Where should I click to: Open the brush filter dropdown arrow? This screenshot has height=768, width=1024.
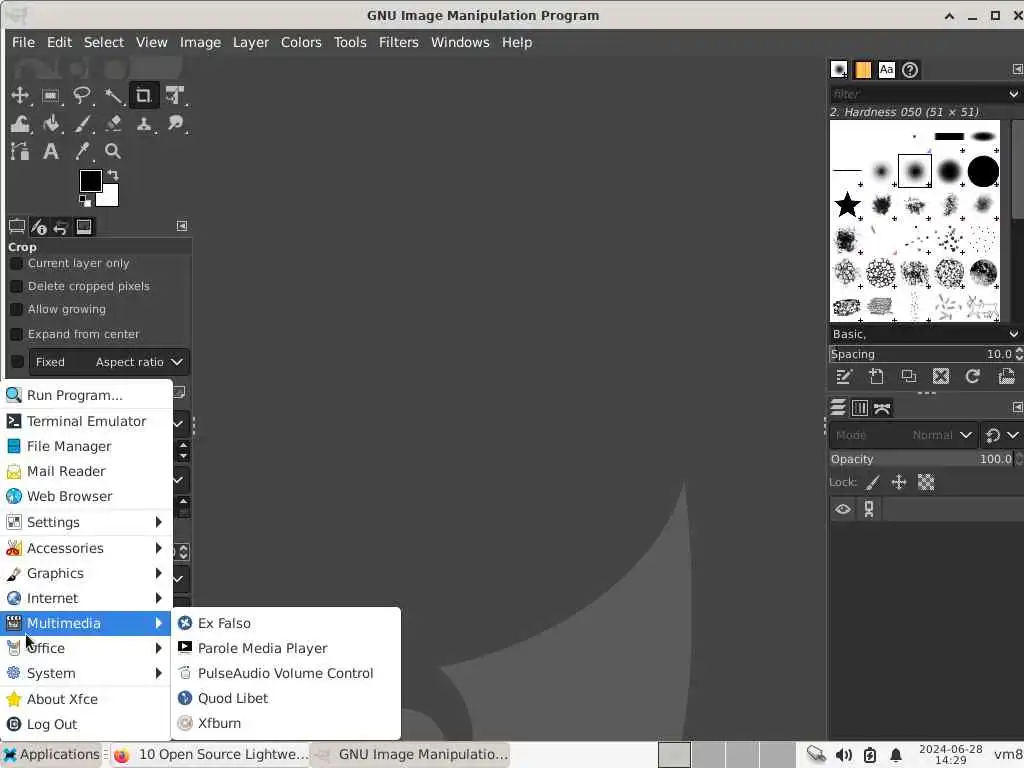click(1013, 94)
